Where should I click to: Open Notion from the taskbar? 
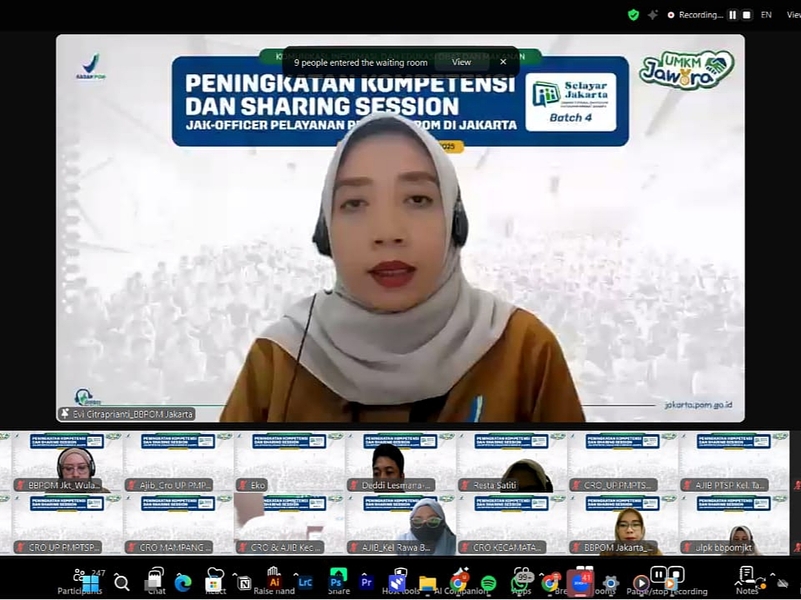[x=245, y=583]
